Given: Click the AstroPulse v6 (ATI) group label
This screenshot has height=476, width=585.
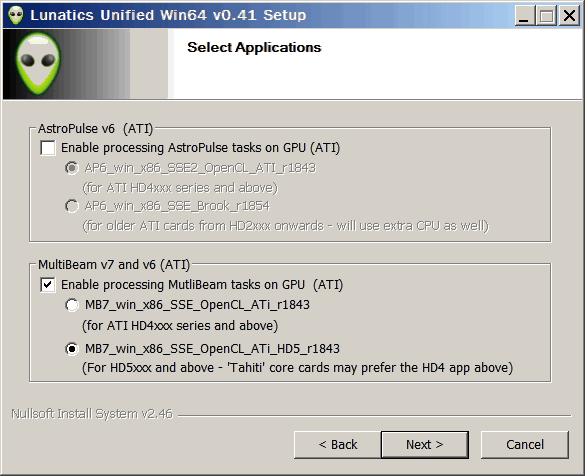Looking at the screenshot, I should (96, 129).
